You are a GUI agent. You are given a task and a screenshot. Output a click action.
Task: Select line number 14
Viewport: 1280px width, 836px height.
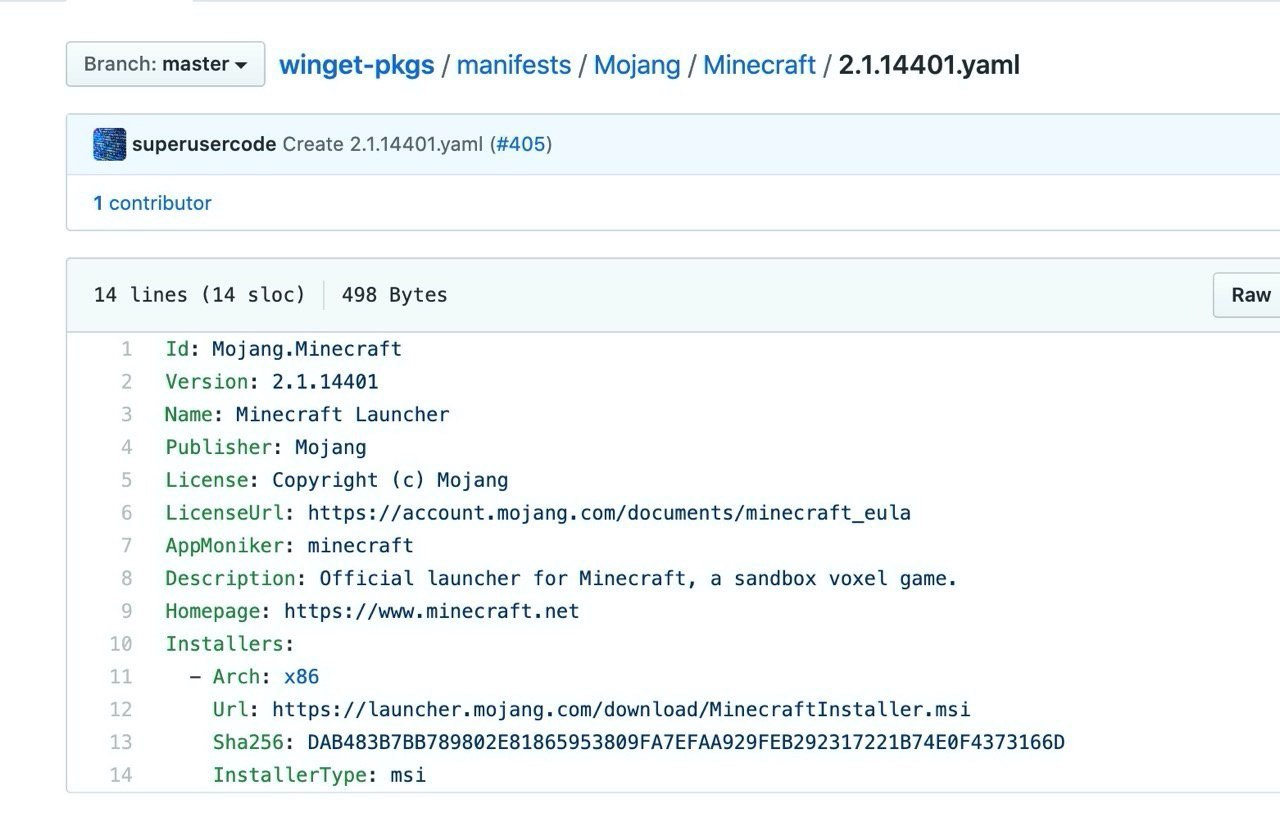click(121, 775)
